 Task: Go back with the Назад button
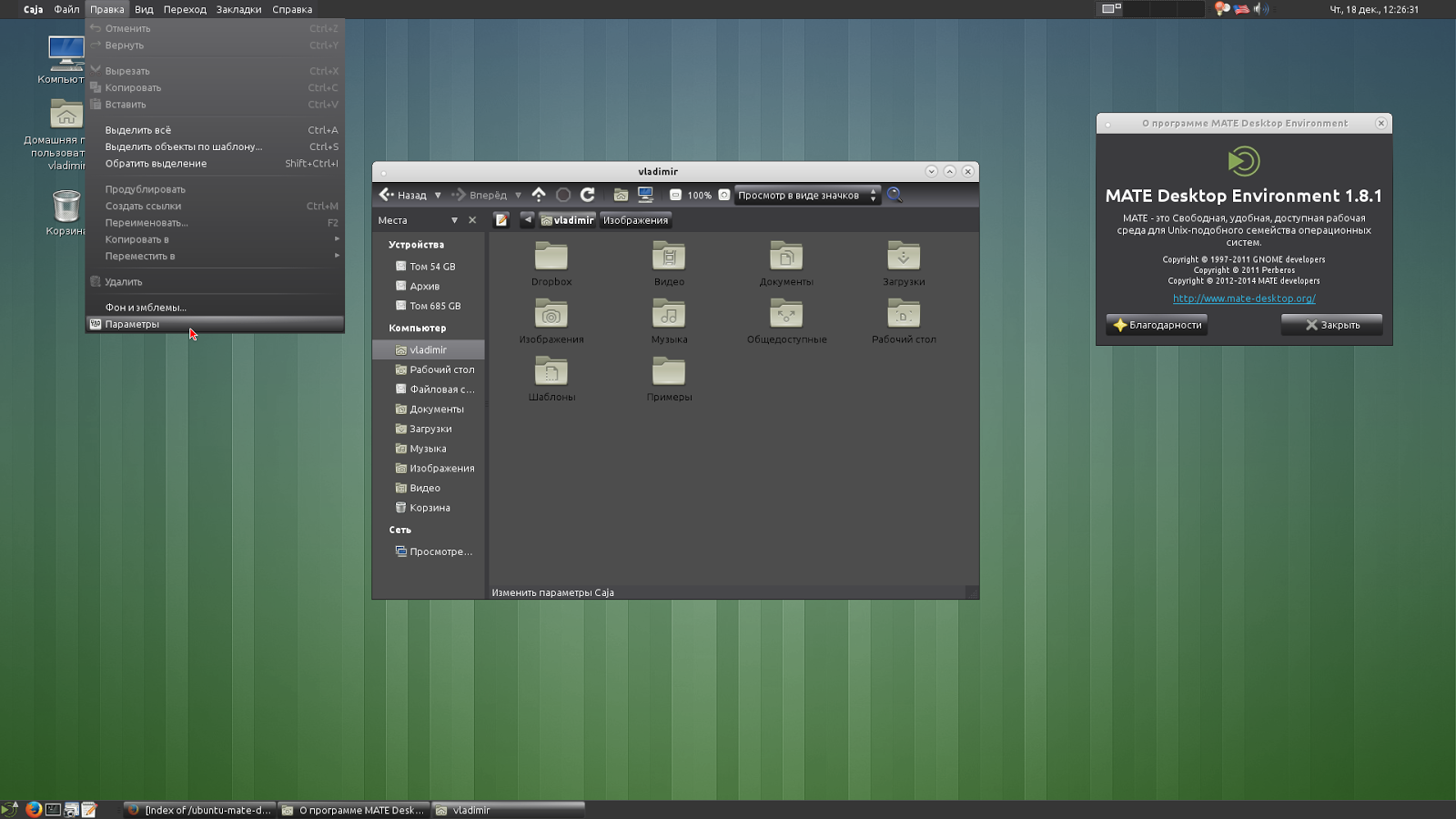(x=403, y=195)
